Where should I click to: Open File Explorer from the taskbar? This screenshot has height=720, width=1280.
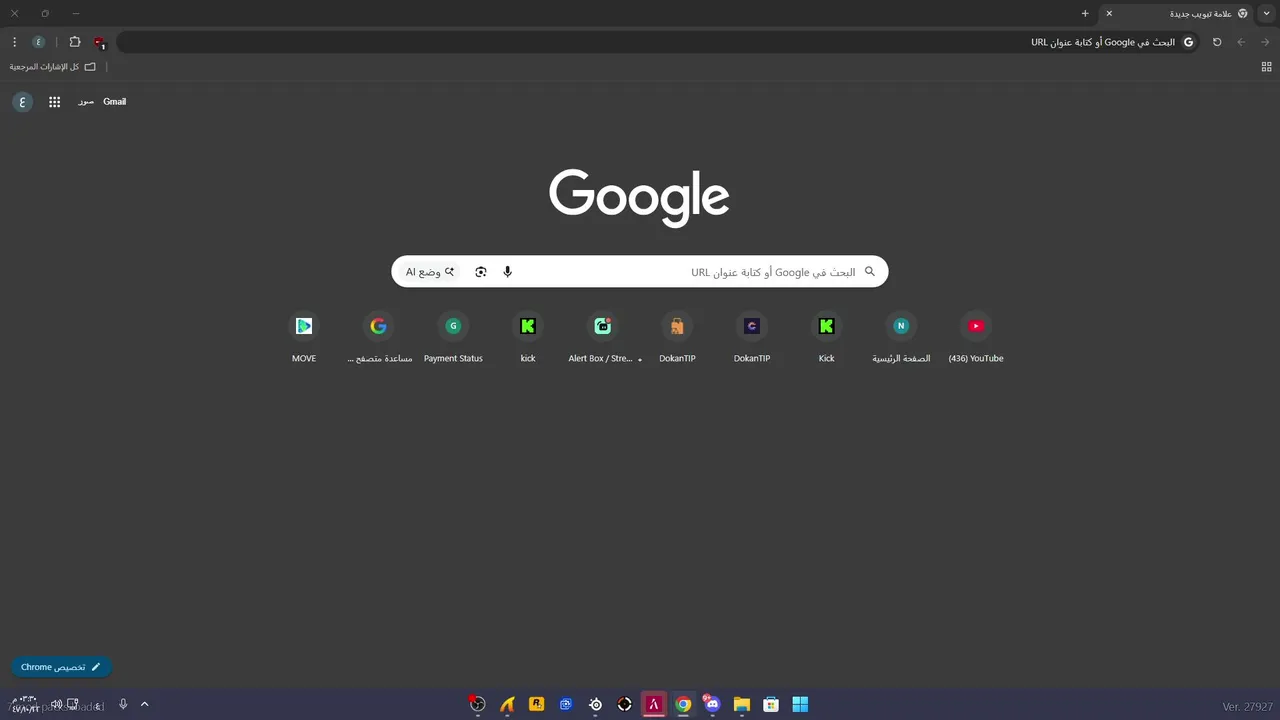(x=741, y=704)
